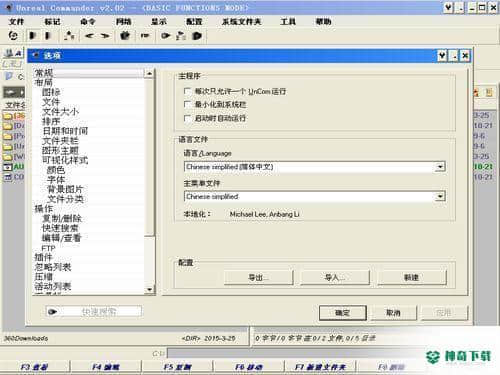Click the back arrow toolbar icon

click(x=89, y=35)
